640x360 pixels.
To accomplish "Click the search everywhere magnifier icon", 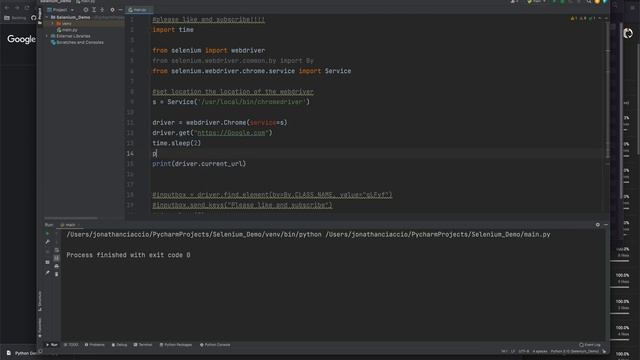I will (x=589, y=2).
